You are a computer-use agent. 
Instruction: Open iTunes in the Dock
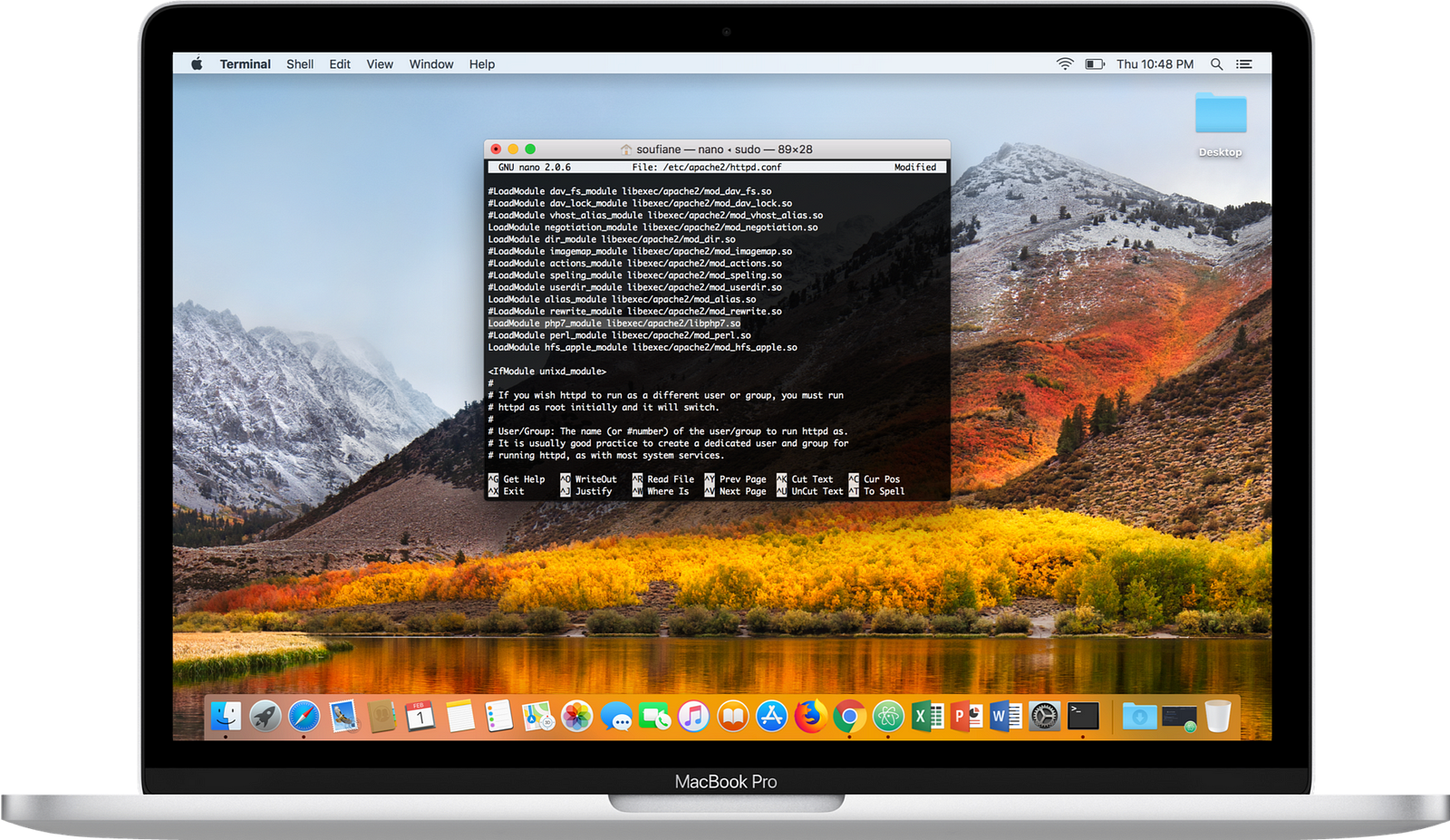pos(693,717)
